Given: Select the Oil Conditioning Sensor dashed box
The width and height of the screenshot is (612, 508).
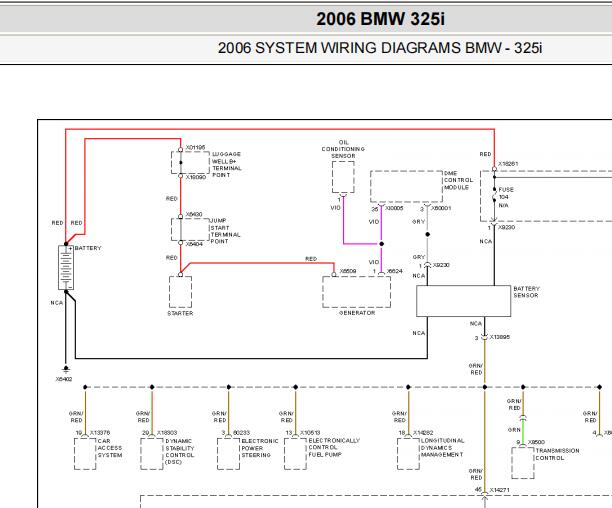Looking at the screenshot, I should click(343, 177).
